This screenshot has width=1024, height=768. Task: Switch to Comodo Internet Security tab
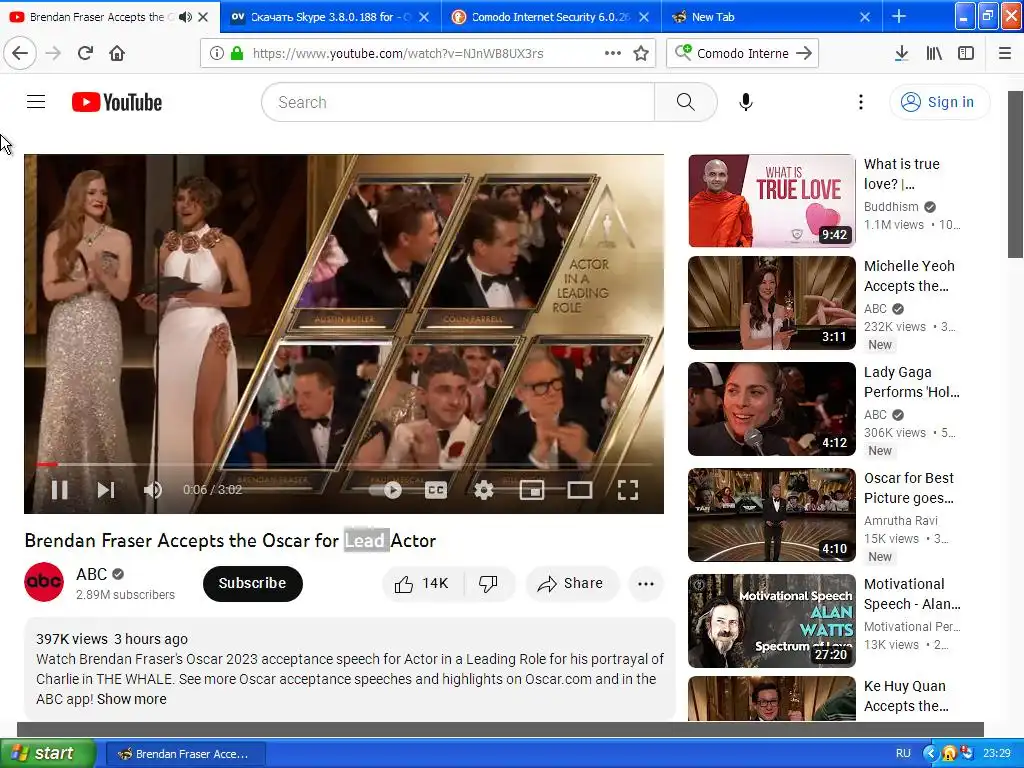tap(551, 17)
